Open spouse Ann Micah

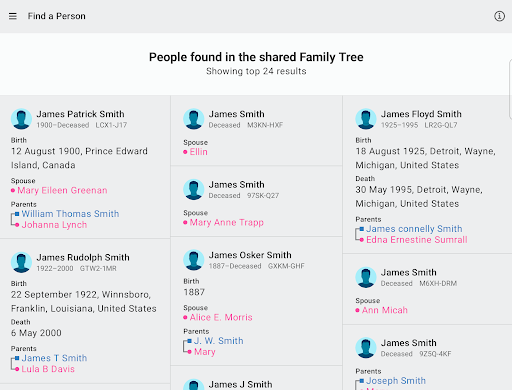coord(385,310)
